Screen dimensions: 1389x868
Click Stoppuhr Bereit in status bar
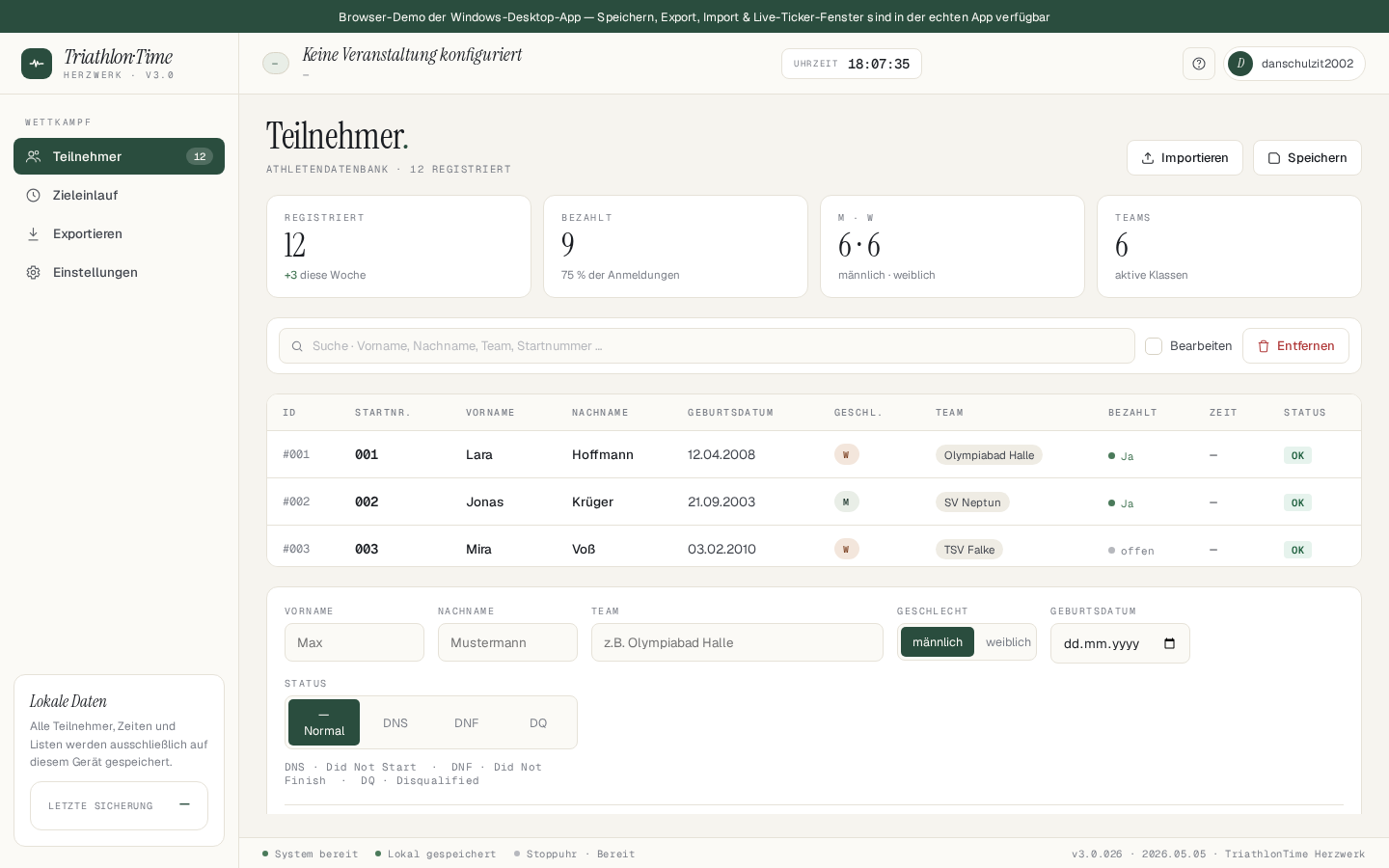click(x=575, y=854)
